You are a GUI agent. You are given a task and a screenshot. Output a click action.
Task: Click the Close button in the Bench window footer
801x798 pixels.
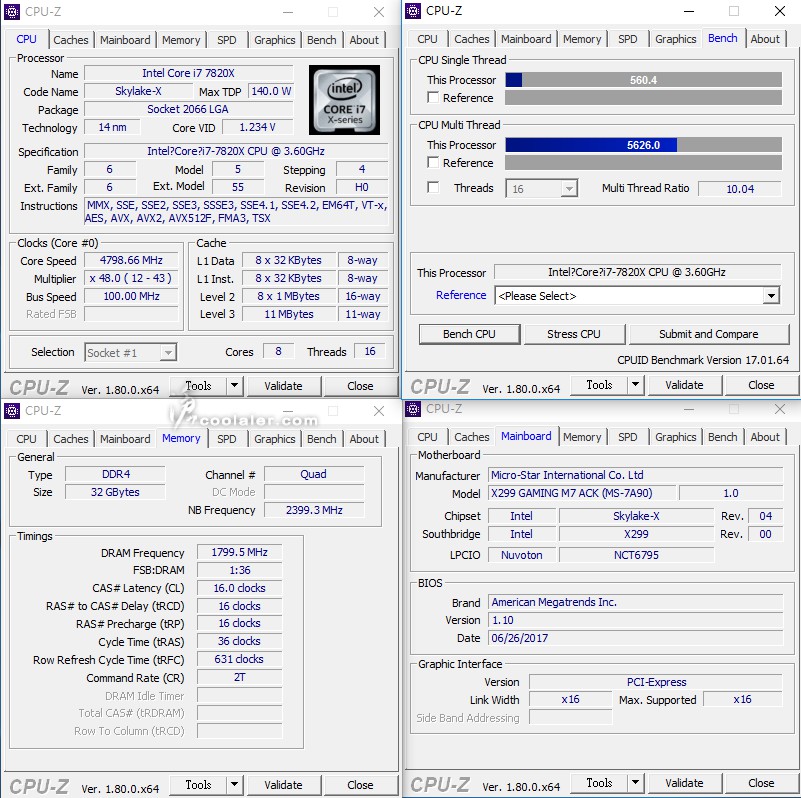pyautogui.click(x=761, y=385)
